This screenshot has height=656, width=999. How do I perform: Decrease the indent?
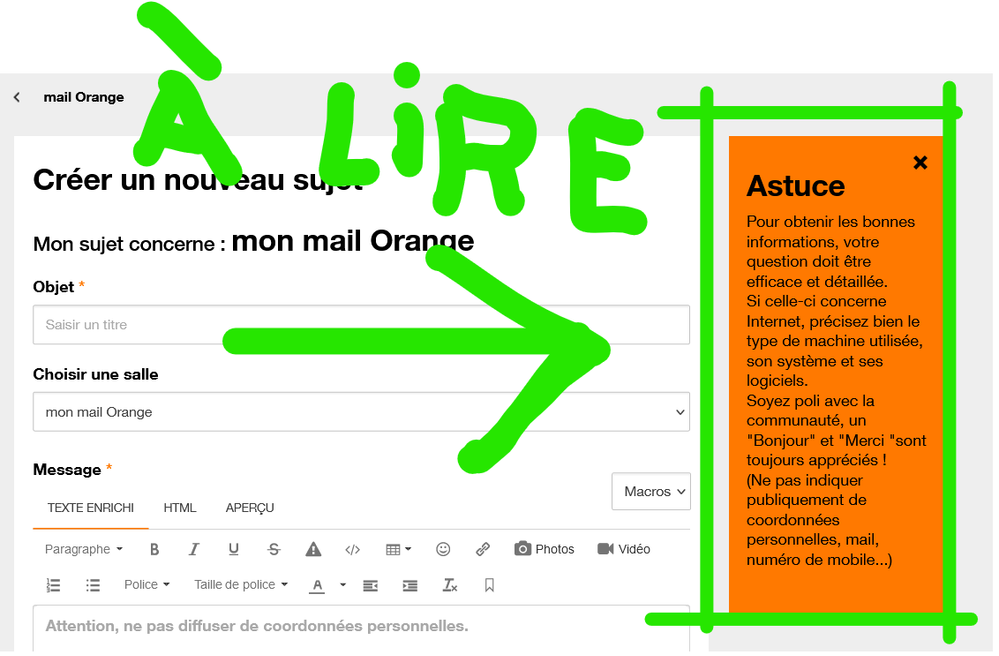tap(370, 586)
